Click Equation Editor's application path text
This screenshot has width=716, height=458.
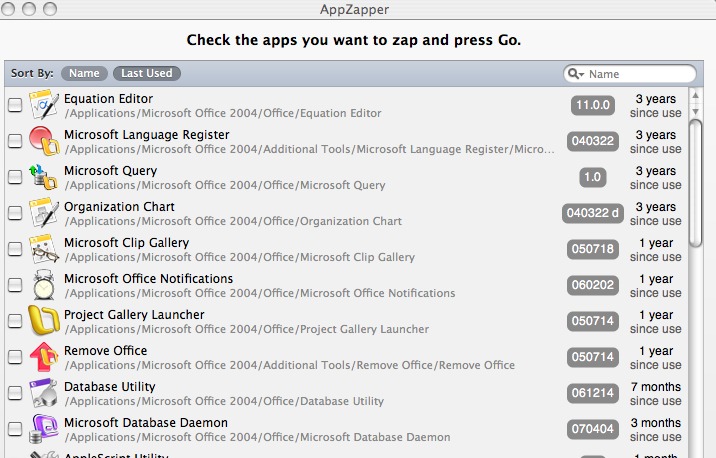coord(223,113)
